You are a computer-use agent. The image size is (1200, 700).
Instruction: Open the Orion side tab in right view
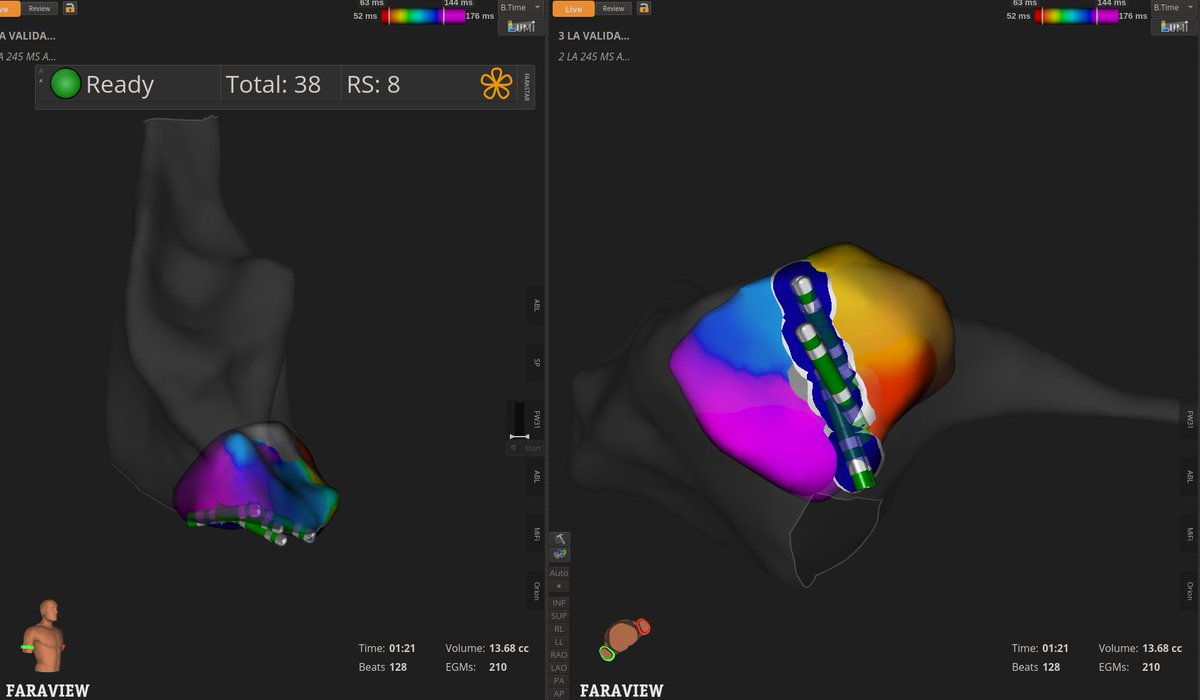click(1190, 591)
